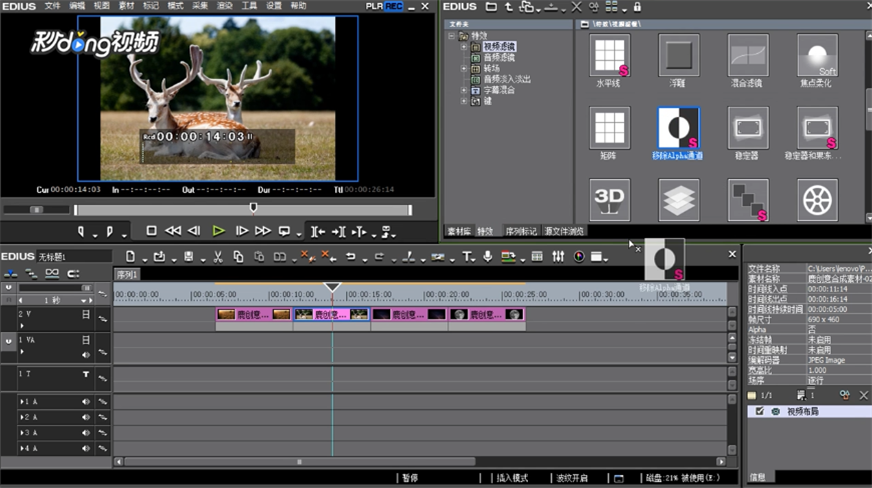Toggle mute on track 2 A
Viewport: 872px width, 488px height.
click(86, 417)
